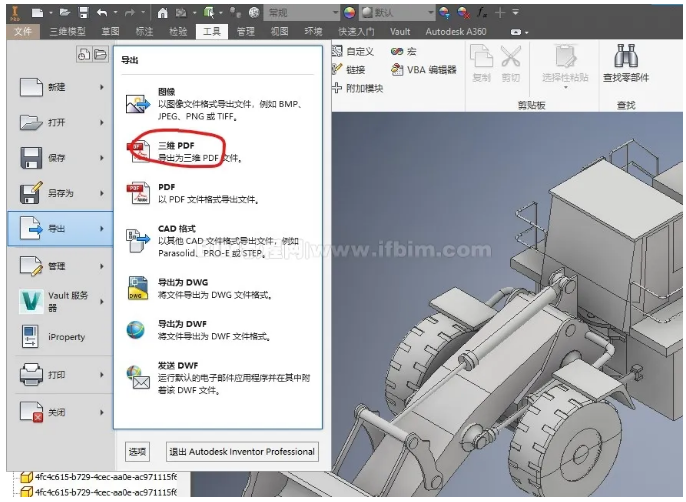Switch to the Vault ribbon tab
686x502 pixels.
(x=400, y=32)
